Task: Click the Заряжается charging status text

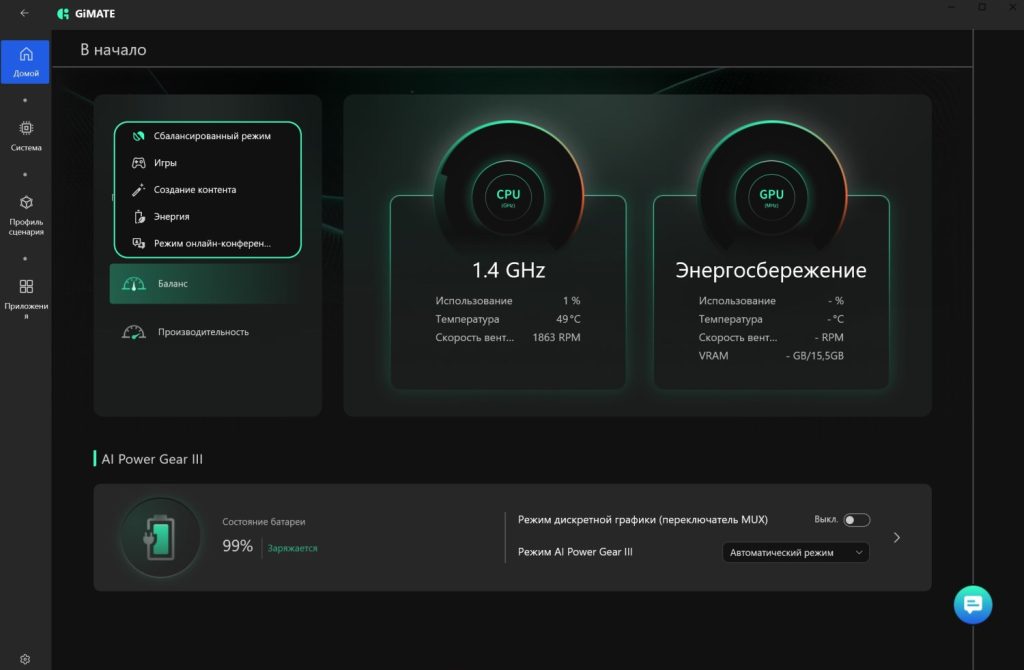Action: pyautogui.click(x=293, y=548)
